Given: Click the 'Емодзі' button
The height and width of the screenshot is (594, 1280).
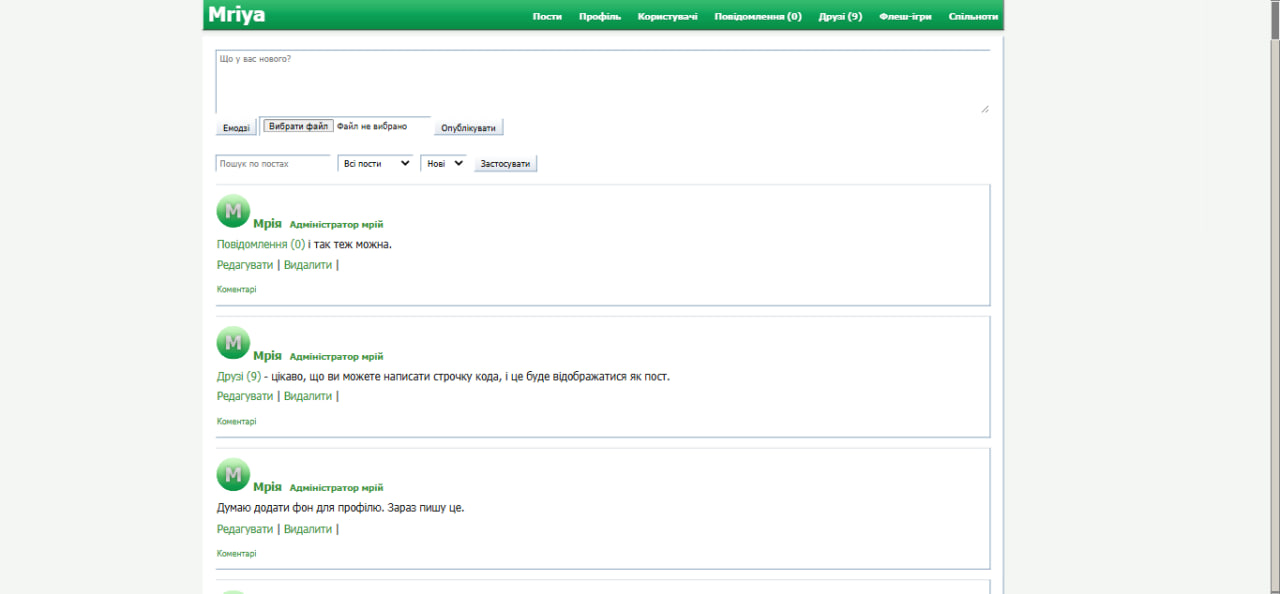Looking at the screenshot, I should coord(236,128).
